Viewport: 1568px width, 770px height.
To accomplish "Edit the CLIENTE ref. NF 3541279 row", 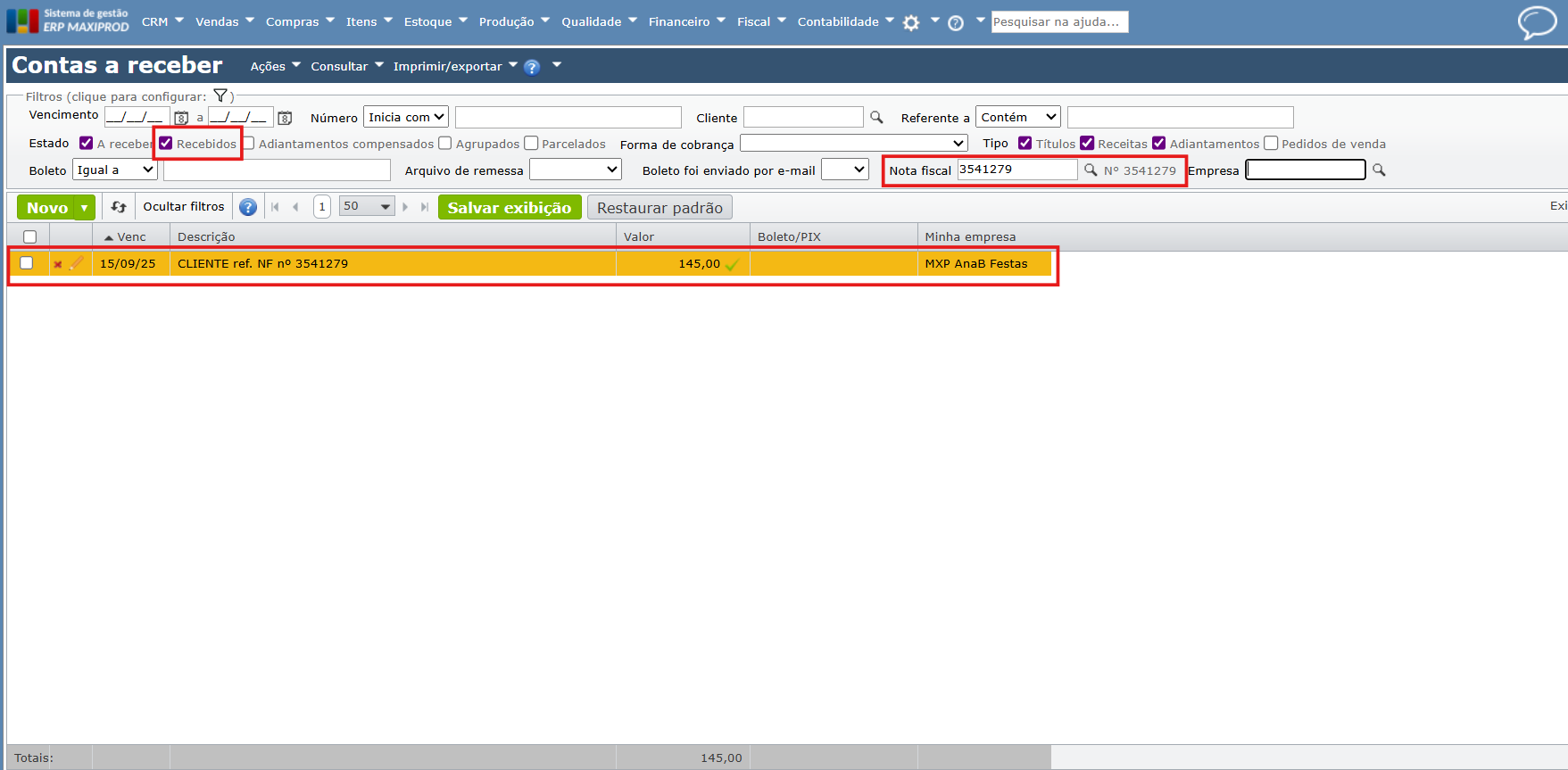I will pyautogui.click(x=77, y=263).
